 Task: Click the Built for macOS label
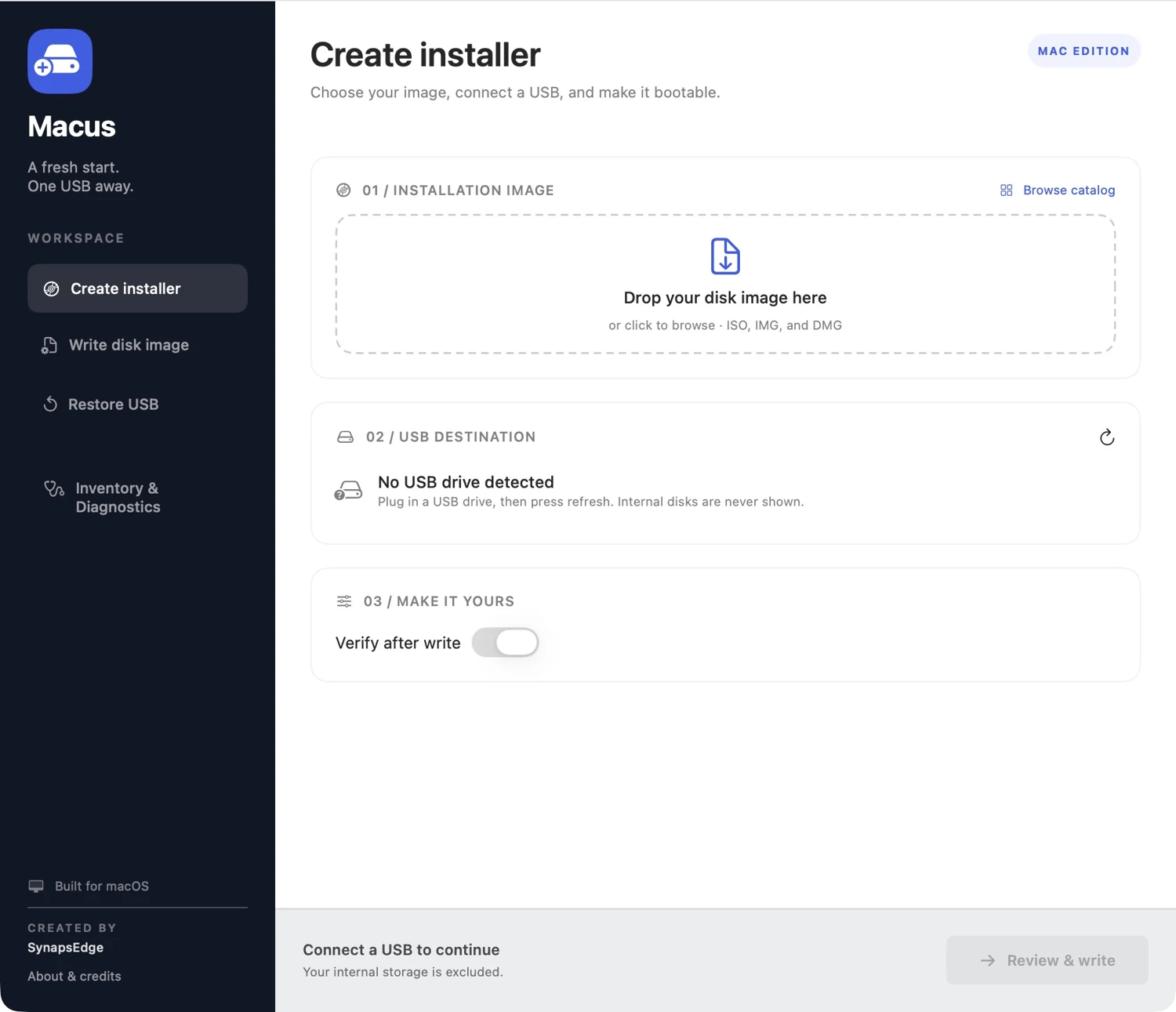click(x=102, y=887)
